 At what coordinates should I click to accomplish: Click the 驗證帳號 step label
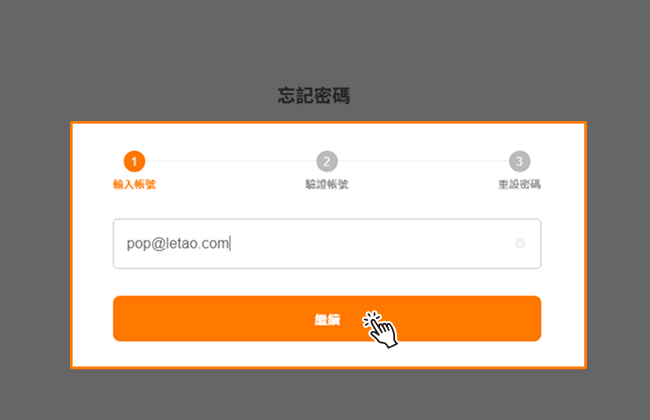[x=327, y=184]
